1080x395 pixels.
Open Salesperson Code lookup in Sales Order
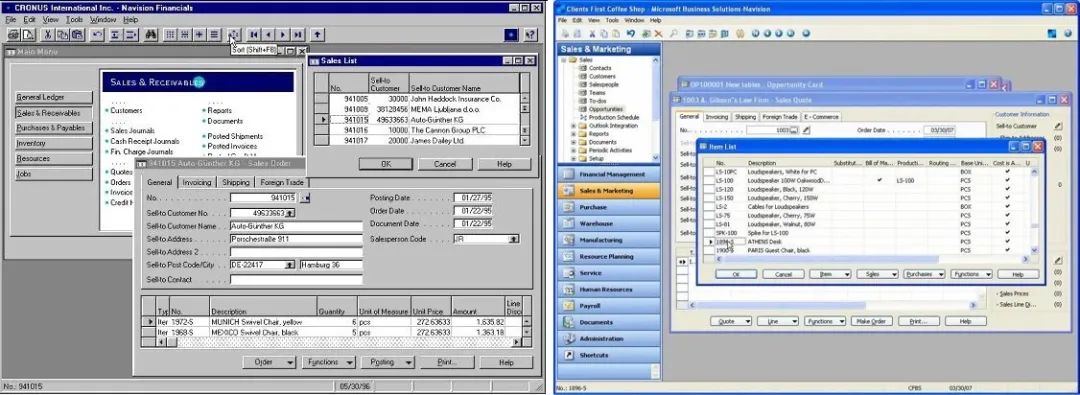point(514,239)
